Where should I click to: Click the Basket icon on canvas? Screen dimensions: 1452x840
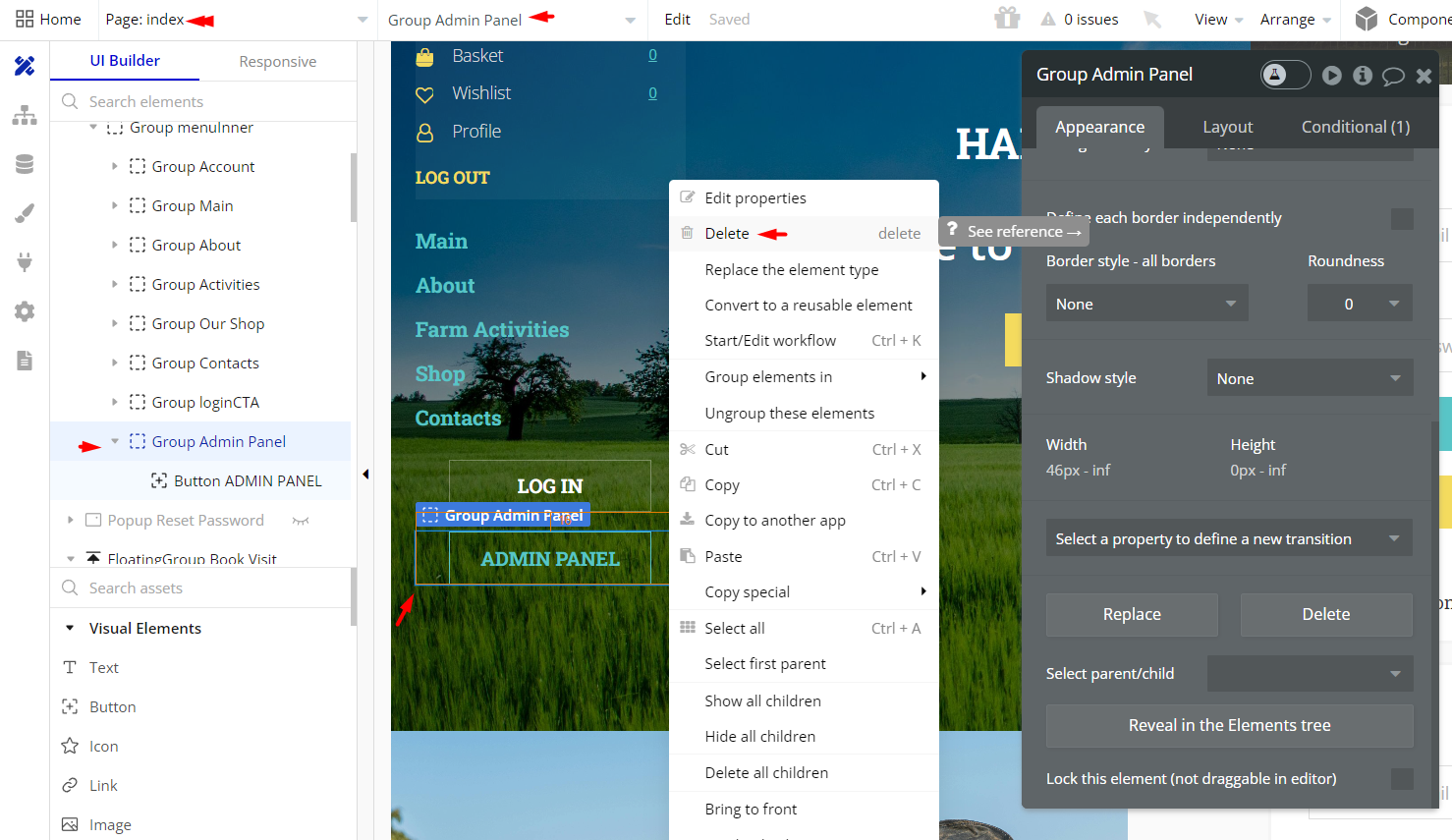coord(424,57)
